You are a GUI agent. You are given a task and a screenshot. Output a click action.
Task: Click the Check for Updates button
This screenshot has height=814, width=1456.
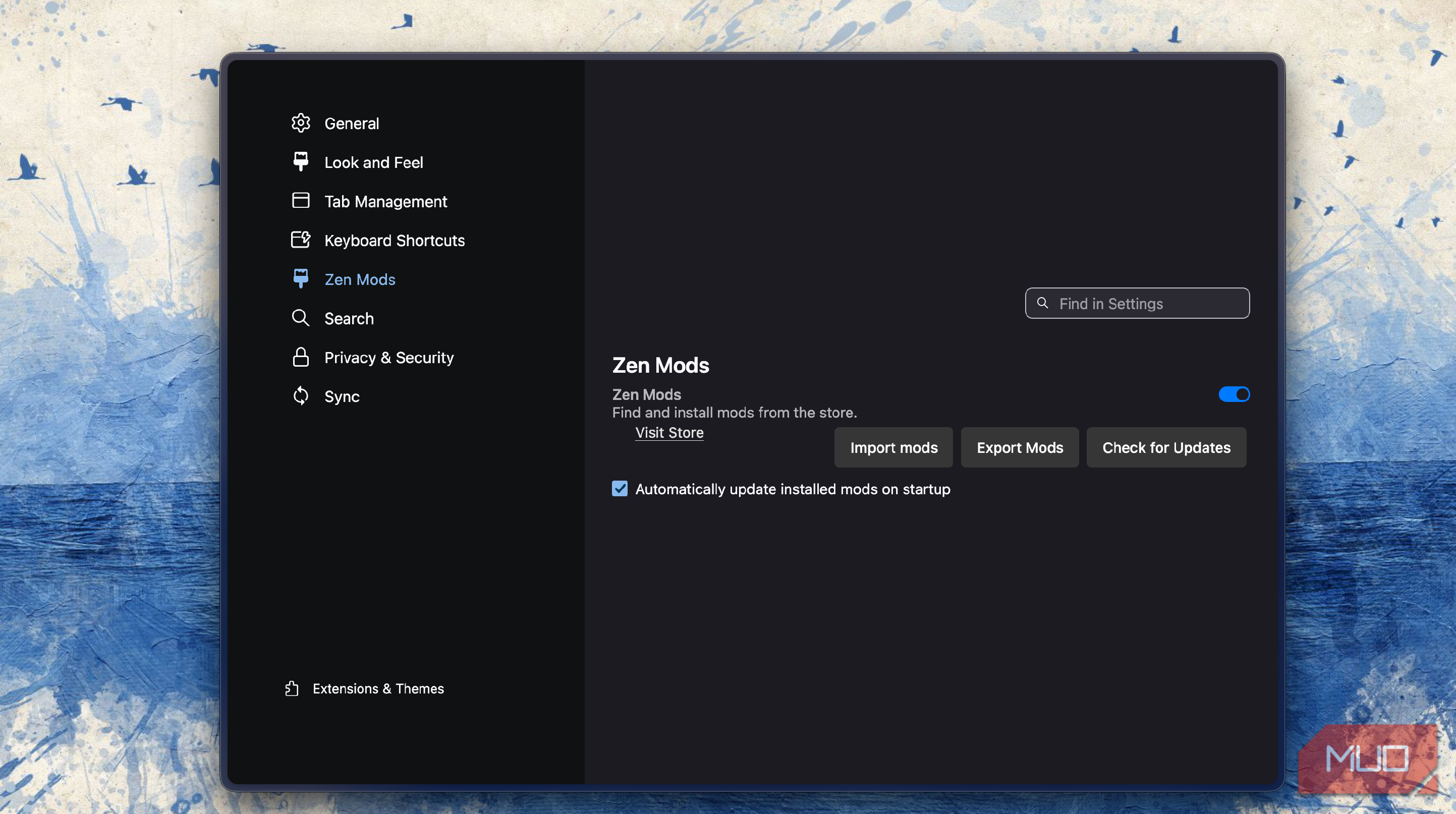pos(1166,447)
